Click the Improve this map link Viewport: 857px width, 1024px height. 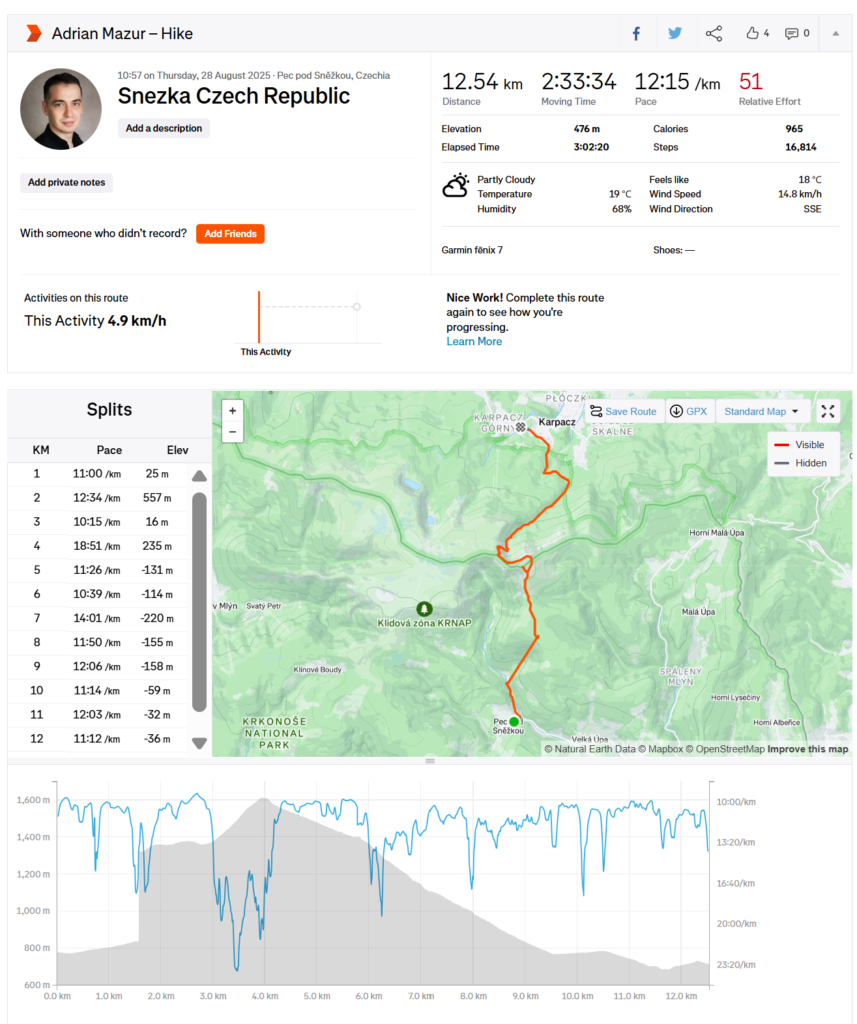coord(807,749)
